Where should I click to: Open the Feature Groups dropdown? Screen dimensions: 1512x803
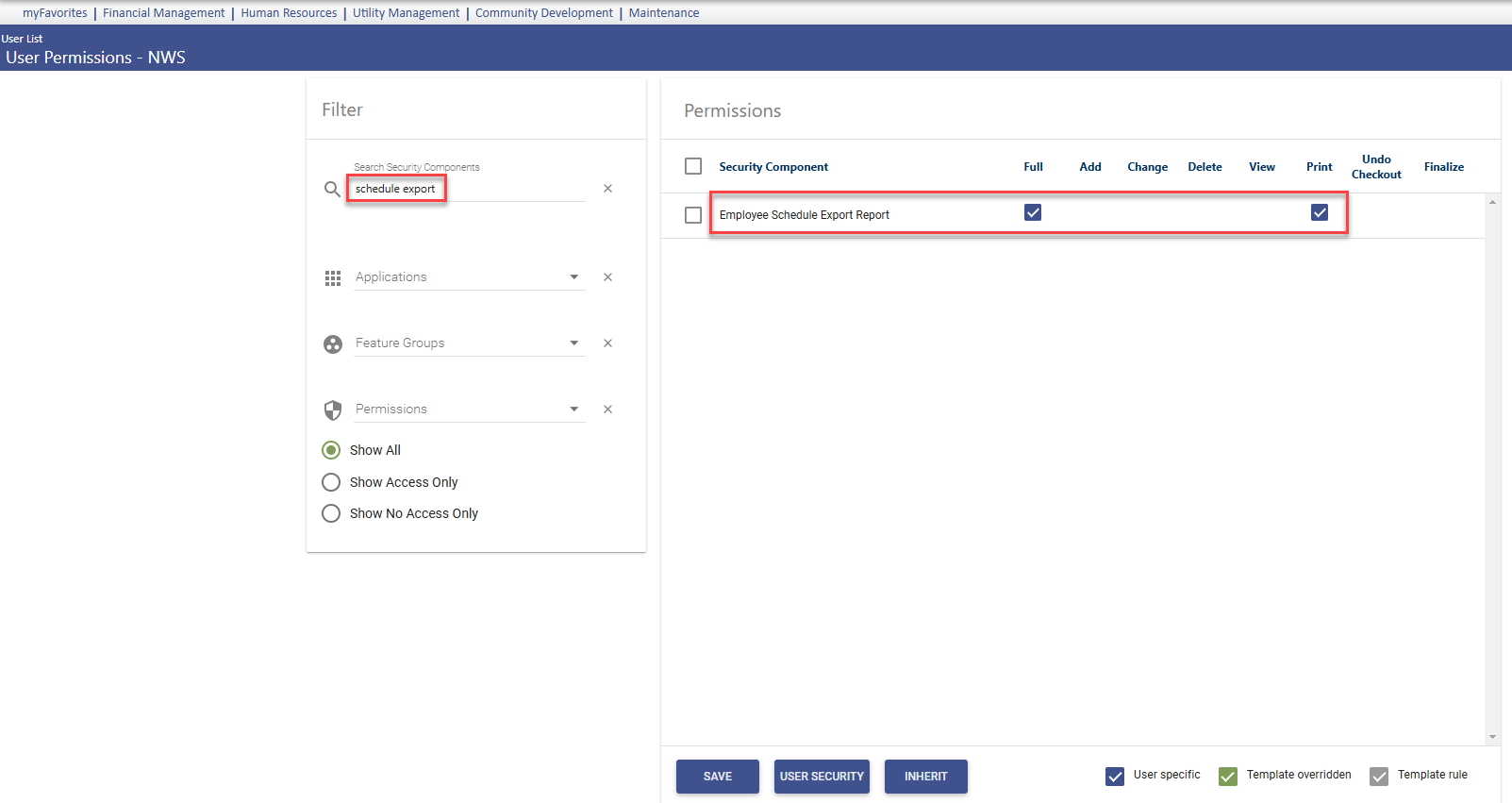coord(470,343)
